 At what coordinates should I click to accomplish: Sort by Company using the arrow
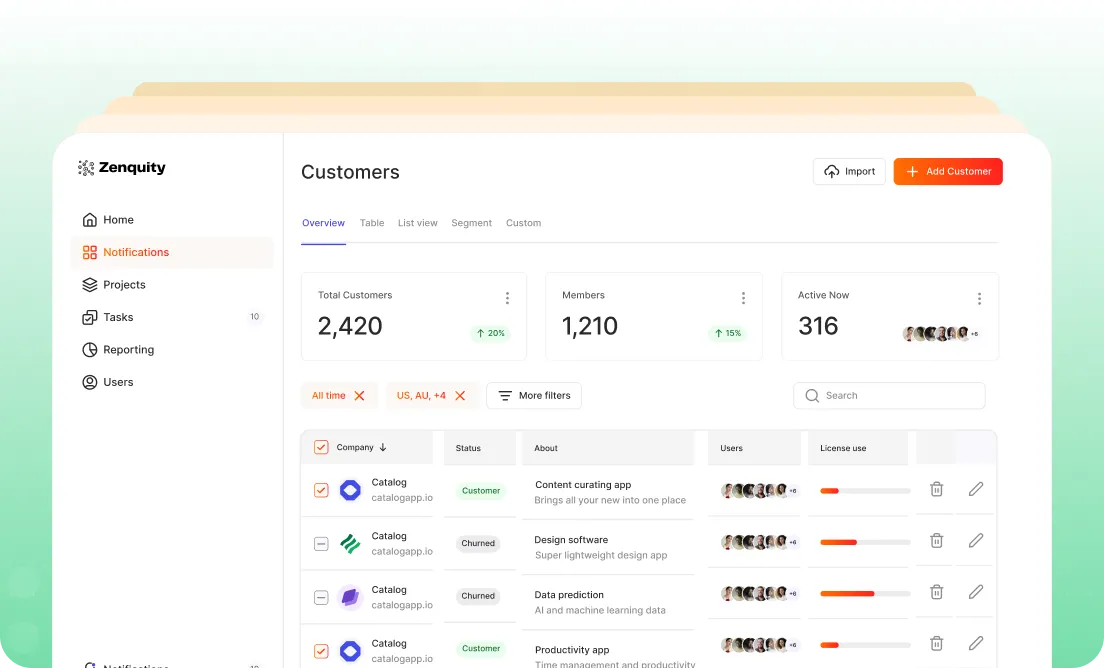[383, 447]
